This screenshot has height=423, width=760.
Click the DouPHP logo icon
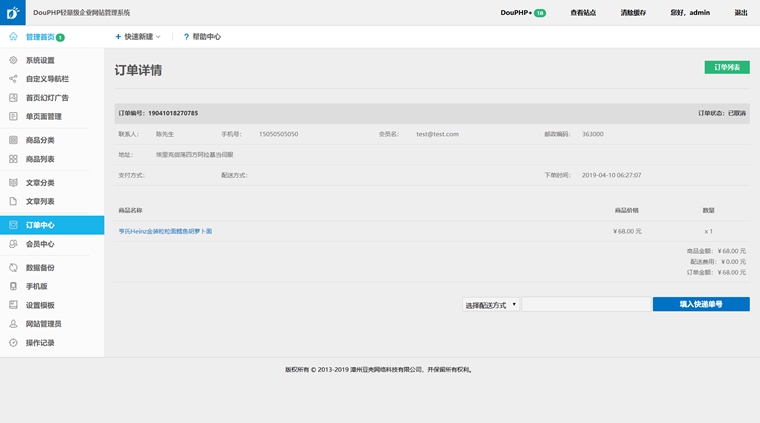tap(12, 13)
